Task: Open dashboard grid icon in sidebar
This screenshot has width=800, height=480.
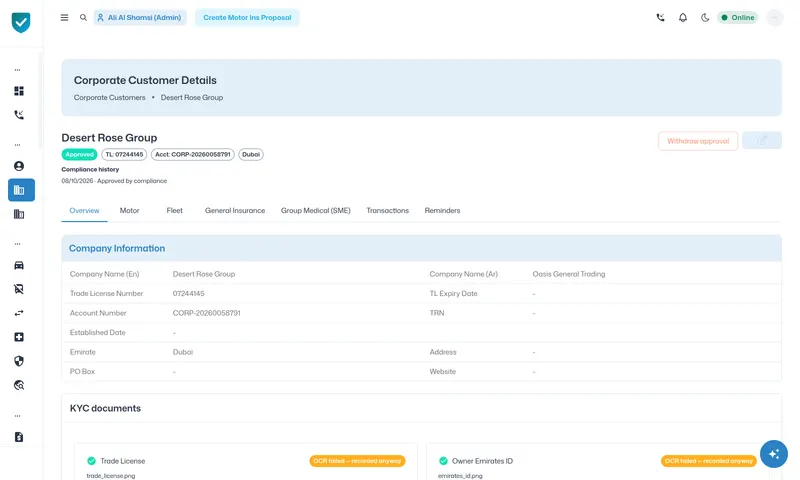Action: [19, 91]
